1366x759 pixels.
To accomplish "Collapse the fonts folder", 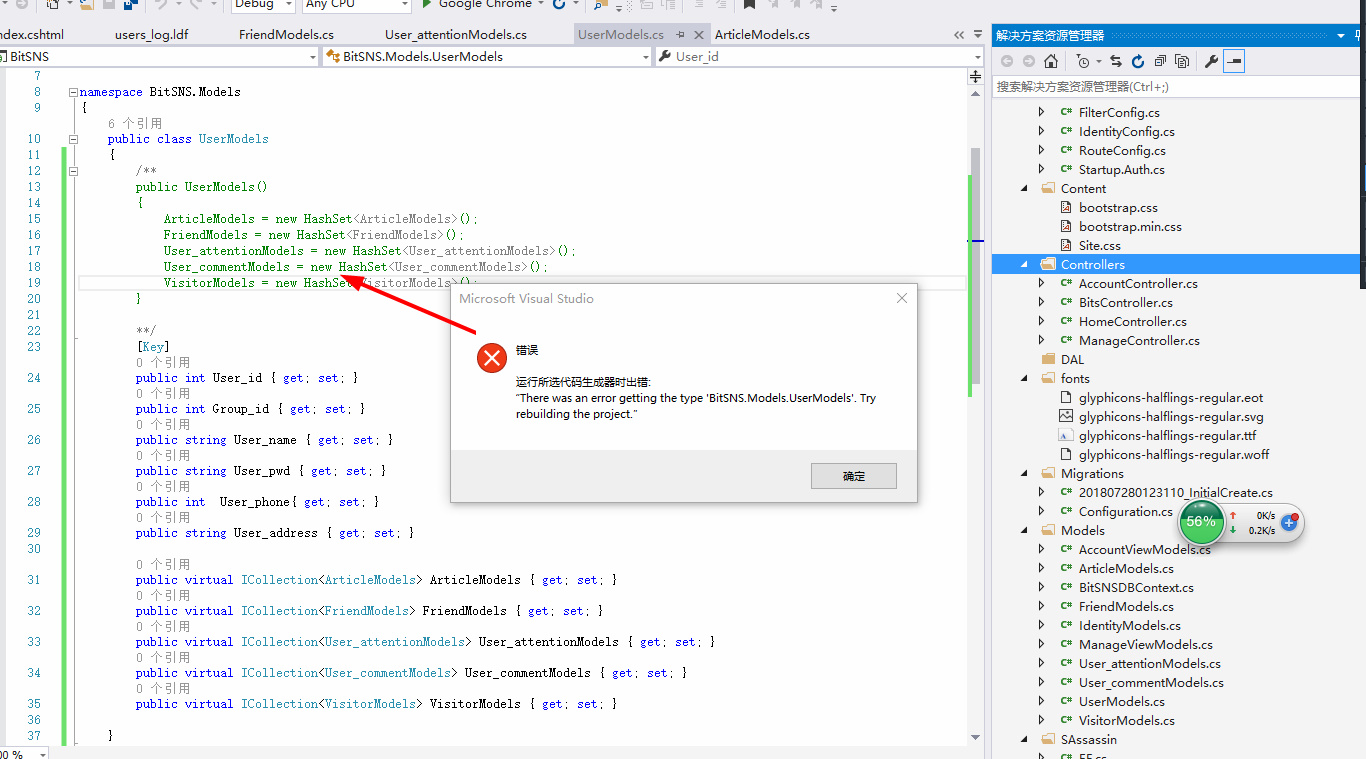I will click(x=1024, y=378).
